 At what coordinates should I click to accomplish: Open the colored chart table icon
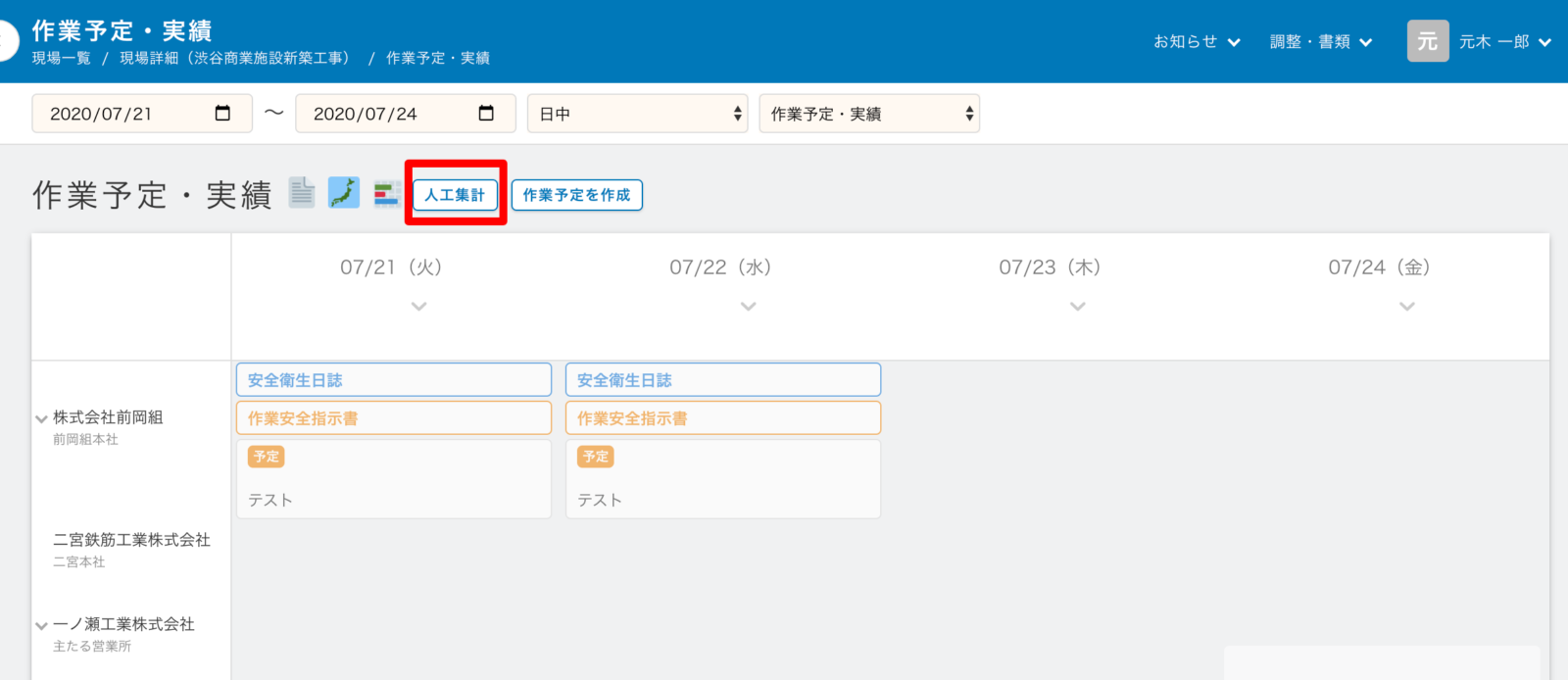[386, 193]
